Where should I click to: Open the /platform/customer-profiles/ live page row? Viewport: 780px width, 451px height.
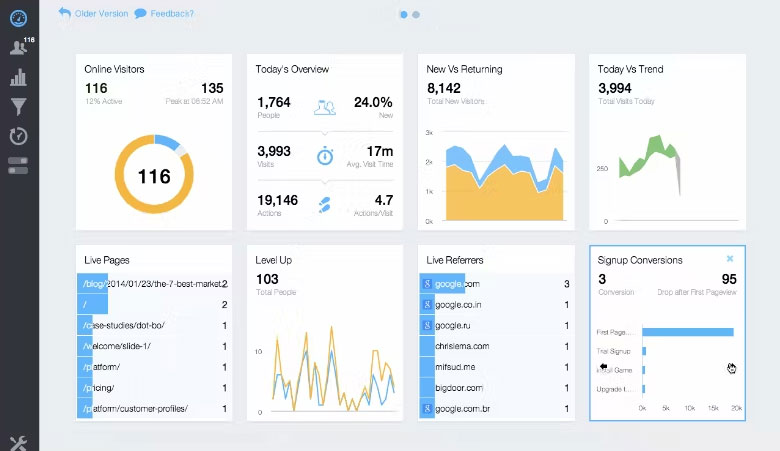154,409
